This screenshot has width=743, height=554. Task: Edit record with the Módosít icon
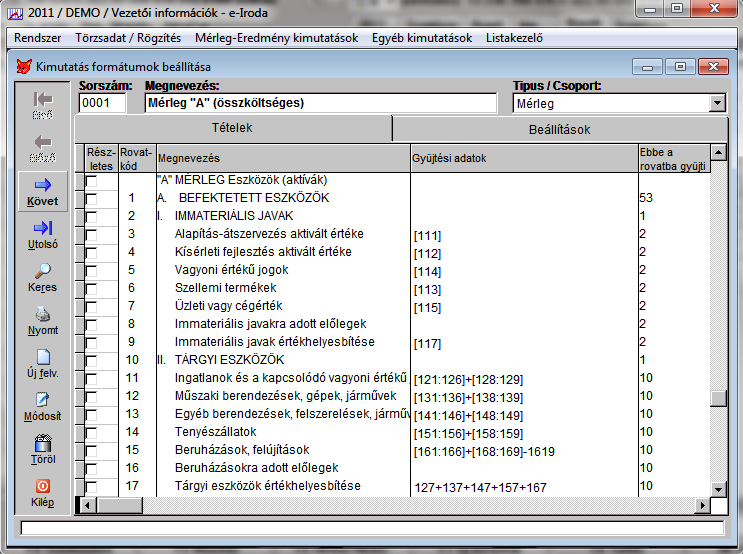[x=42, y=401]
